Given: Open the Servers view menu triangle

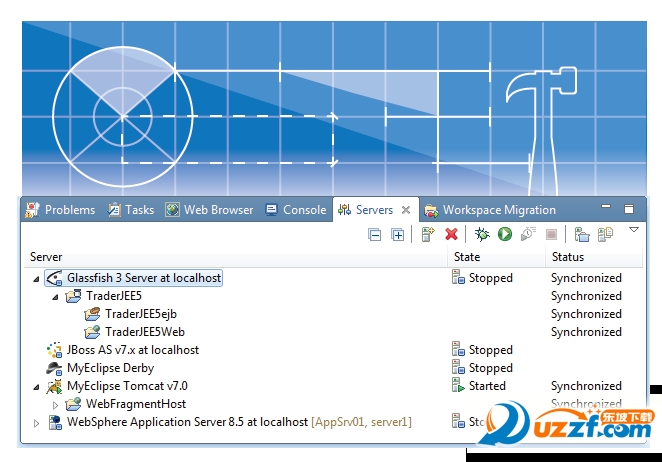Looking at the screenshot, I should point(634,230).
